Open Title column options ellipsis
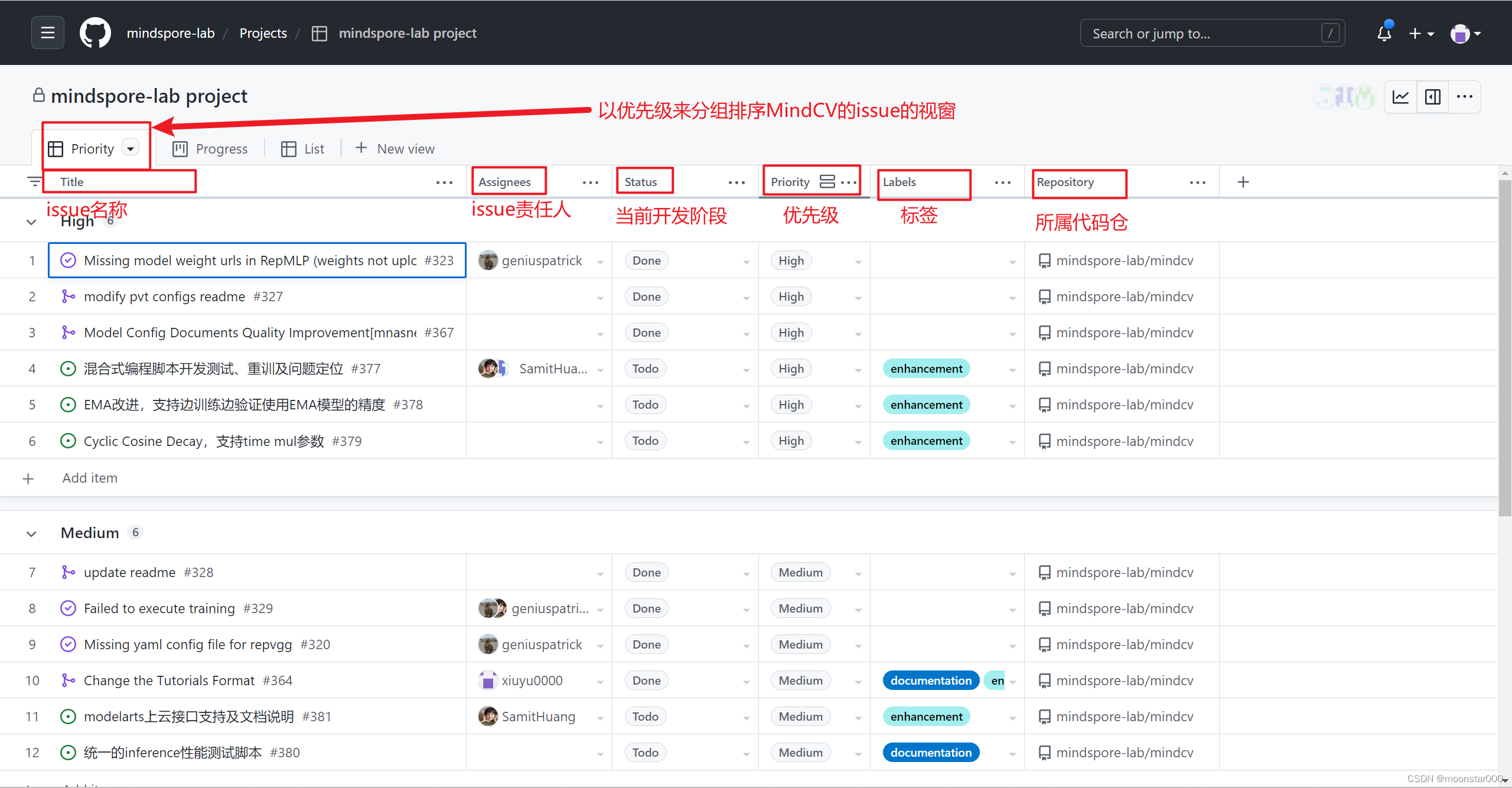Image resolution: width=1512 pixels, height=788 pixels. [444, 183]
